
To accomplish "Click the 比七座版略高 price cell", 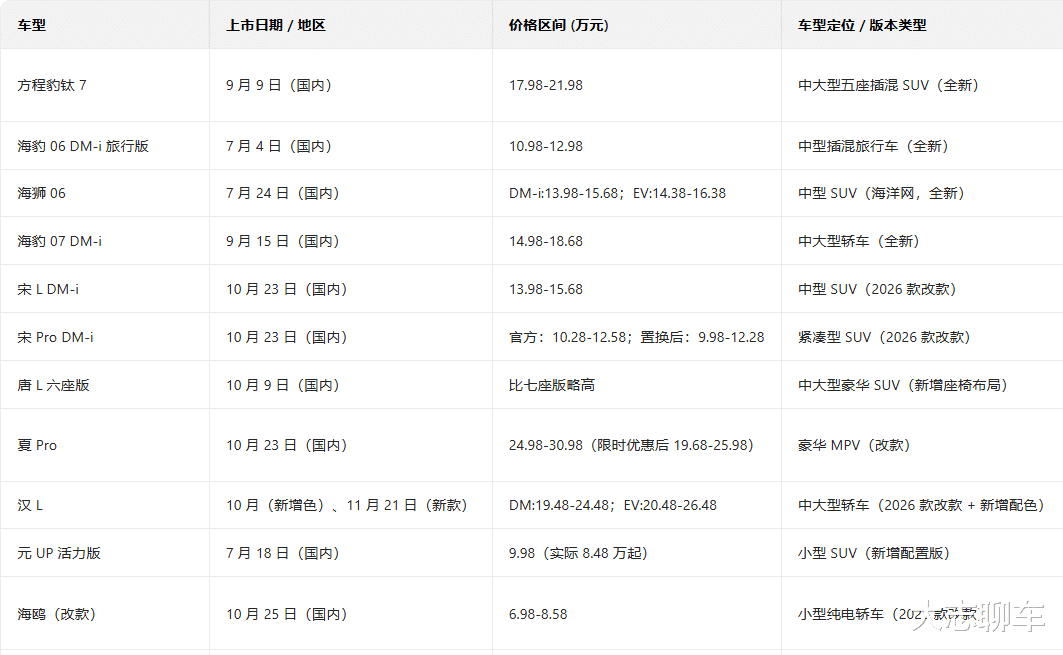I will pos(552,385).
